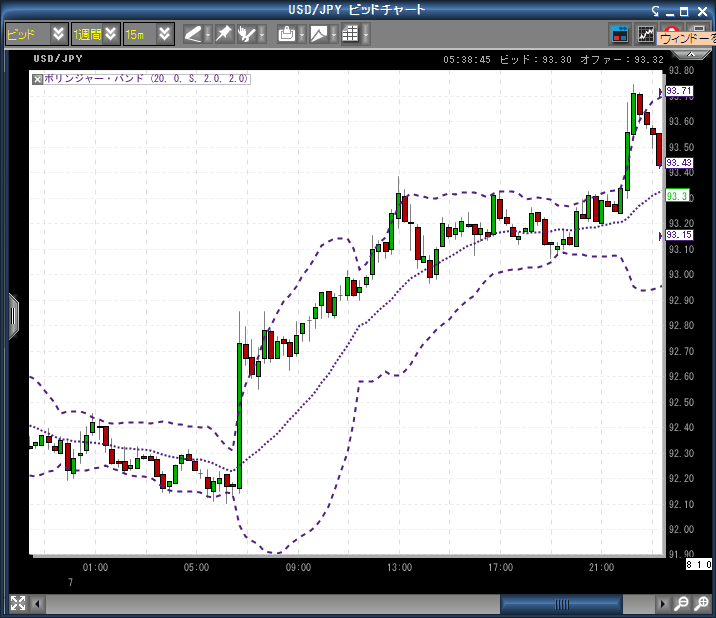Toggle full-screen with the expand arrows icon
716x618 pixels.
(x=18, y=603)
